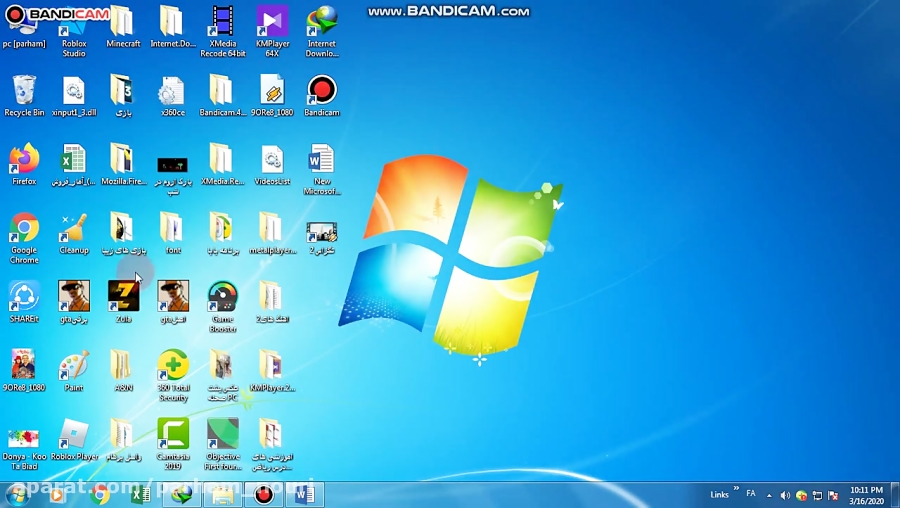Select the New Microsof... Word document

coord(321,169)
